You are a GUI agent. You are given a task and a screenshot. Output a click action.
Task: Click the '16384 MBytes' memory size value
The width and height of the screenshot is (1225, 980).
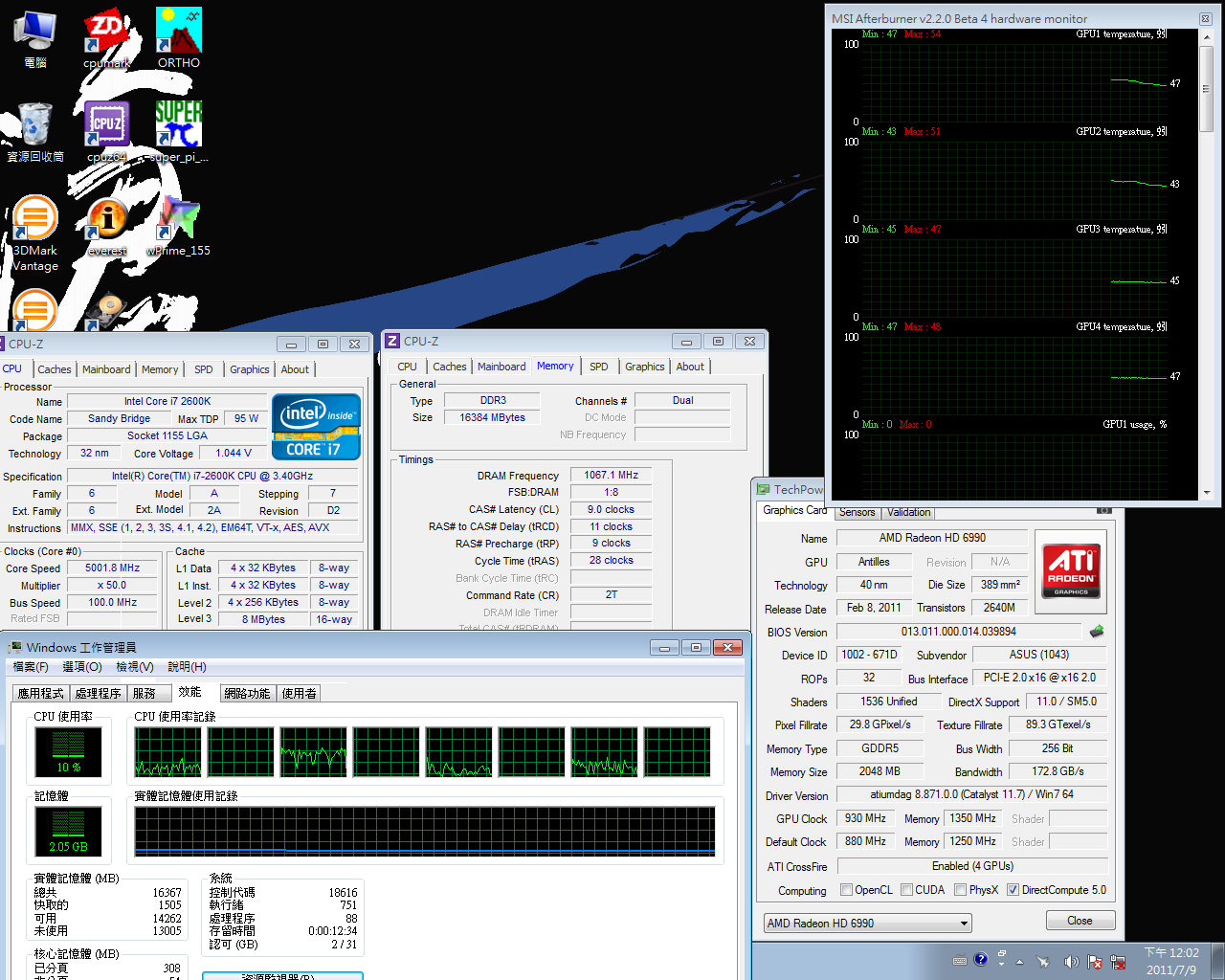click(493, 418)
